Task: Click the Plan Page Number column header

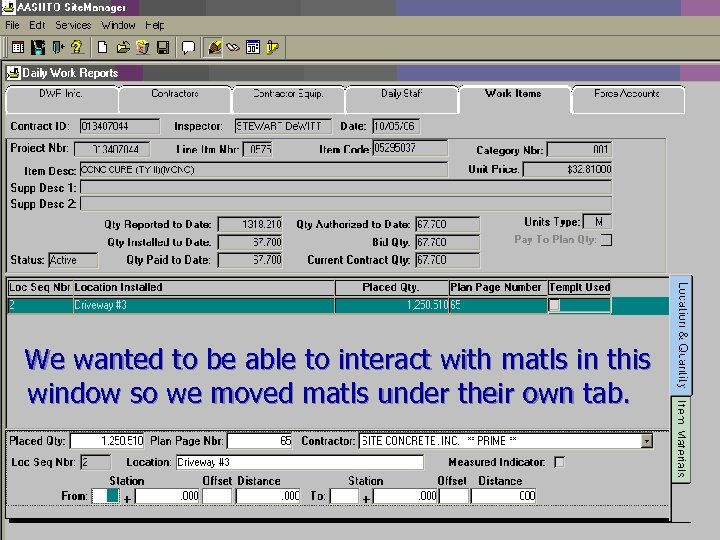Action: pyautogui.click(x=498, y=287)
